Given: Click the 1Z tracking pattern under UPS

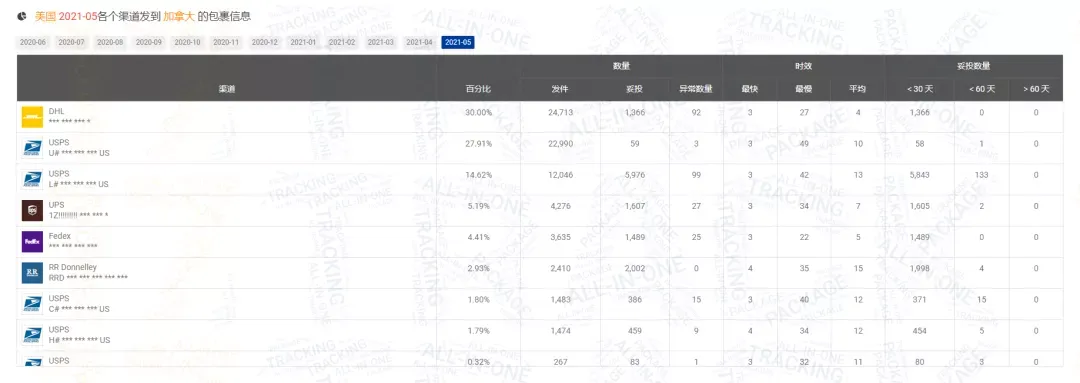Looking at the screenshot, I should tap(78, 215).
